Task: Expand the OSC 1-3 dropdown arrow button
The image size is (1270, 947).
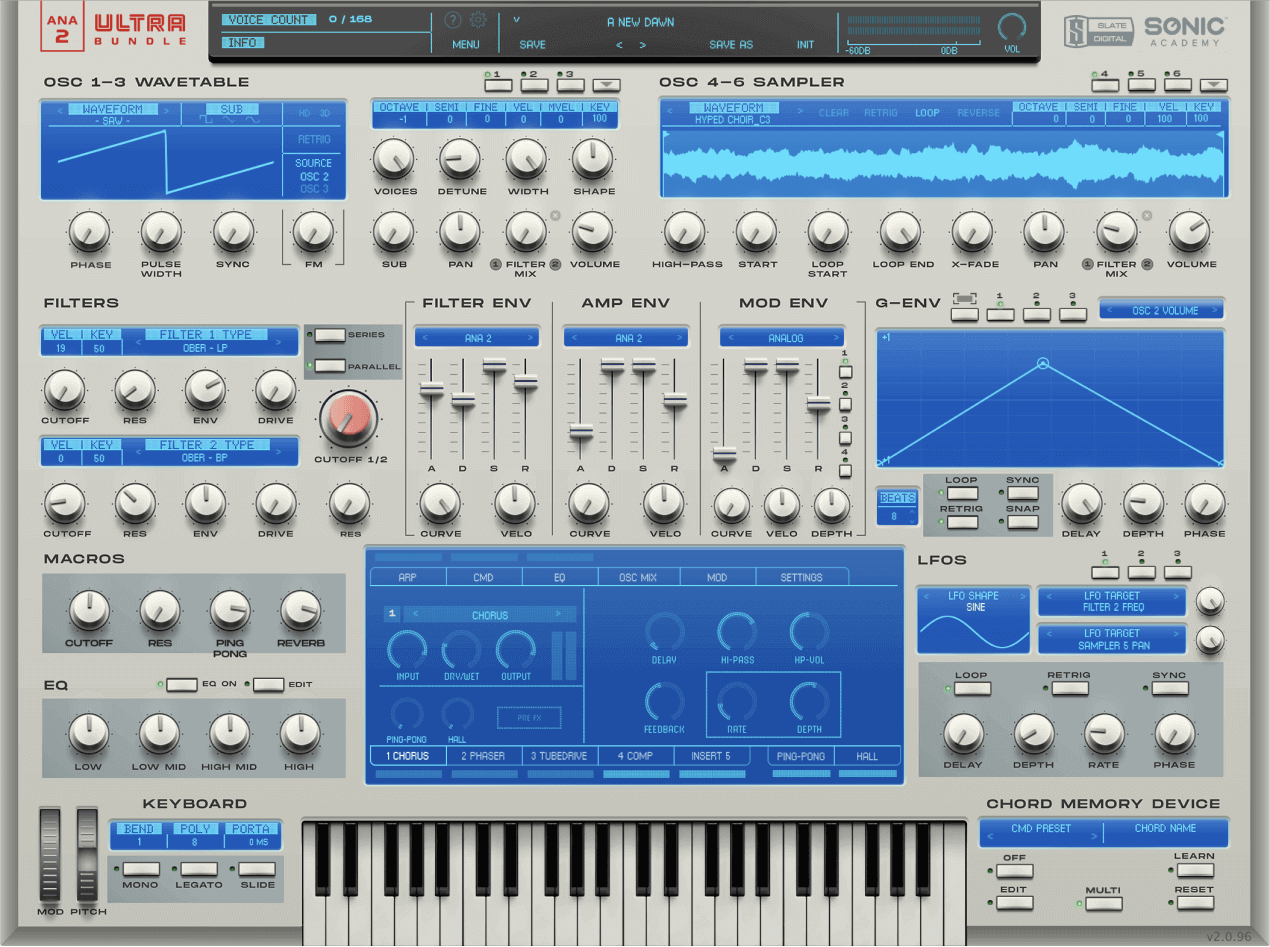Action: 606,86
